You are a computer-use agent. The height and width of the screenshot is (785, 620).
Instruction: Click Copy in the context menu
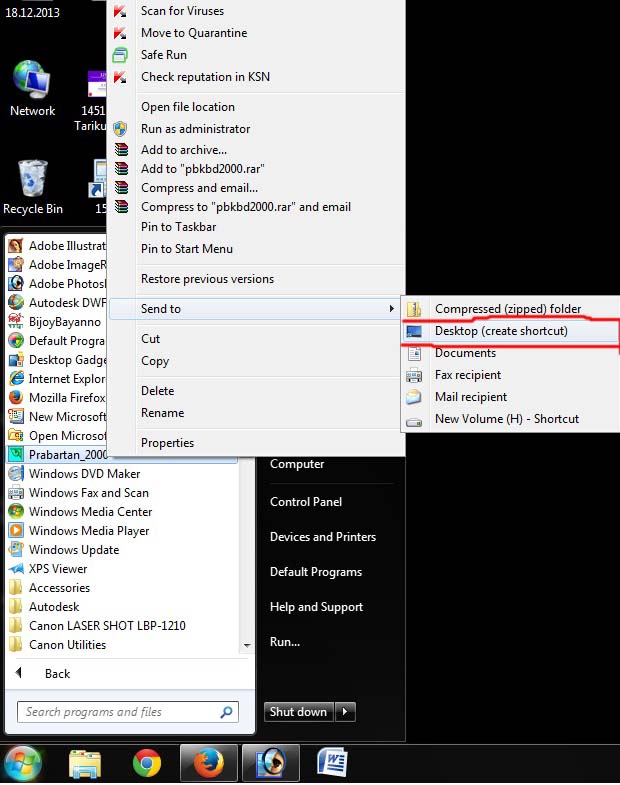click(x=155, y=361)
